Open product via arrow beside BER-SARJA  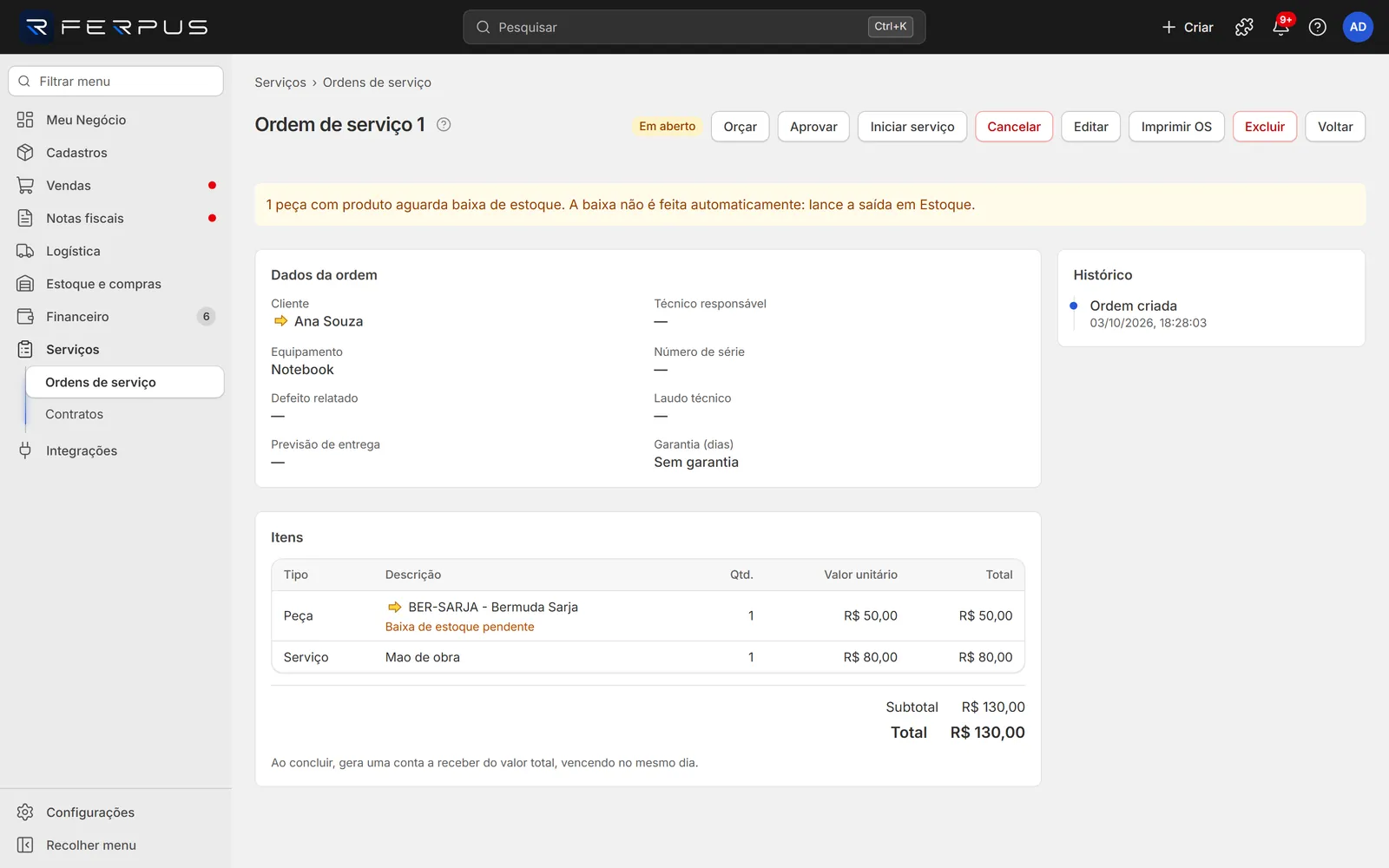coord(394,607)
